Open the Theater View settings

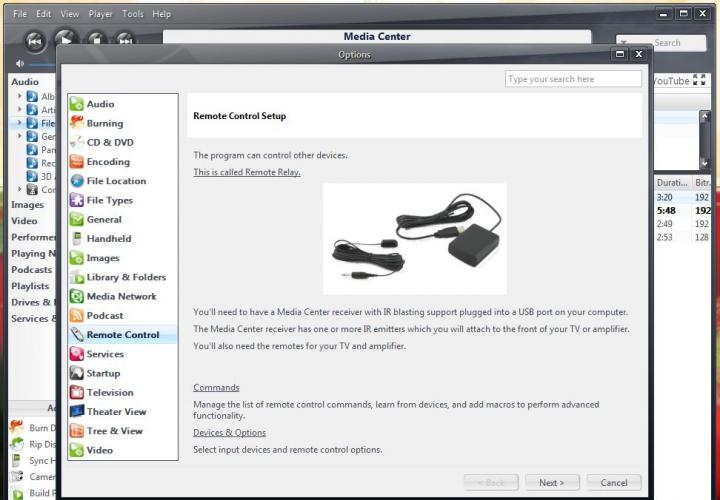point(115,411)
